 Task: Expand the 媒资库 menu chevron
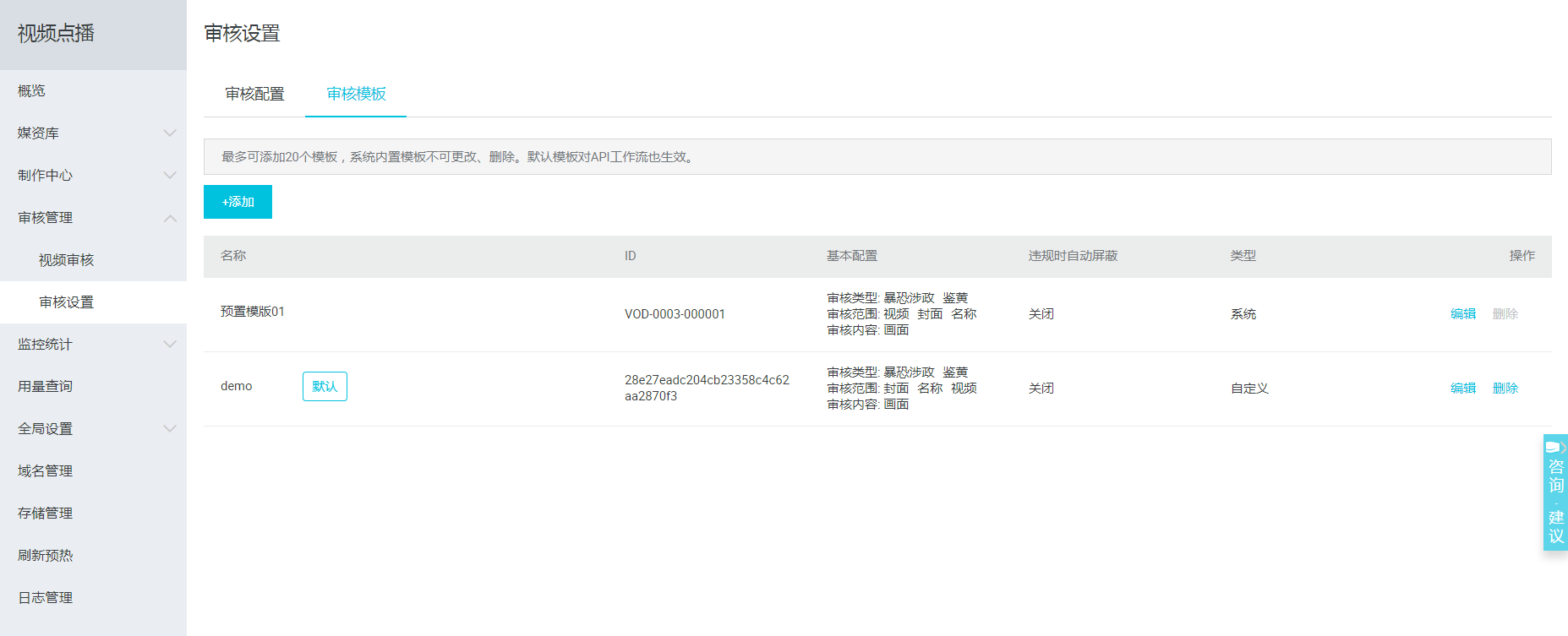(170, 133)
